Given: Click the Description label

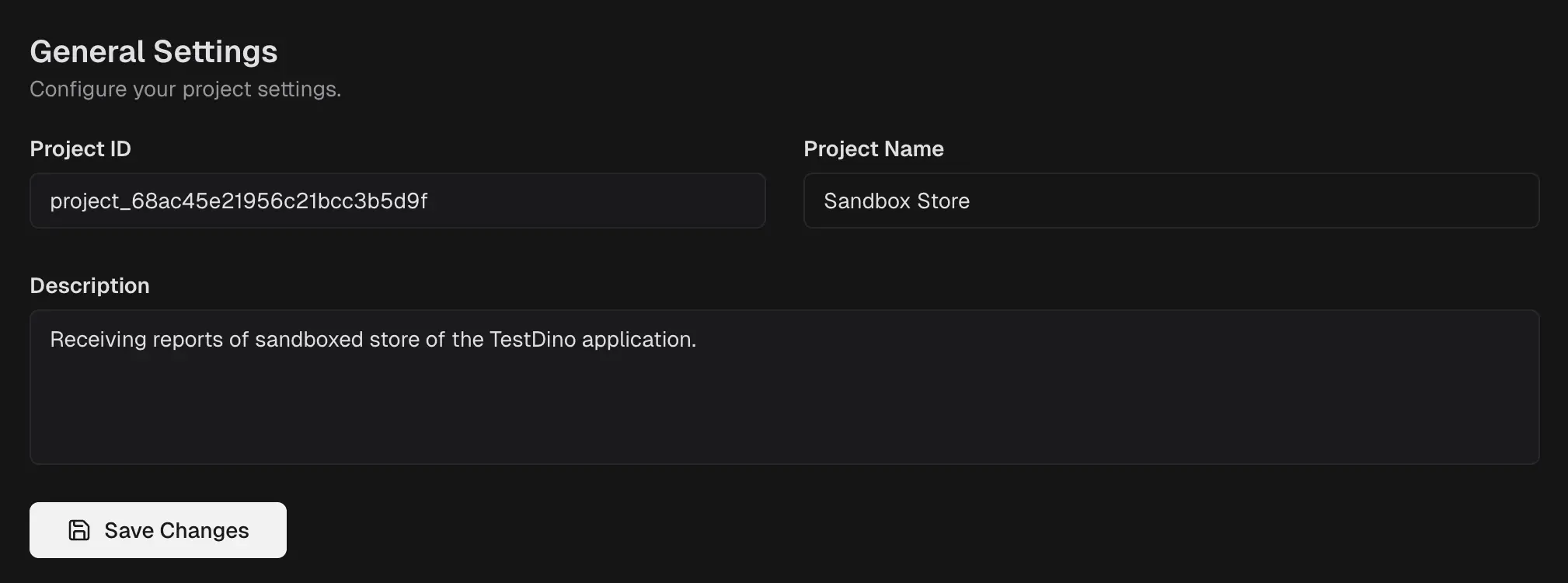Looking at the screenshot, I should pyautogui.click(x=89, y=285).
